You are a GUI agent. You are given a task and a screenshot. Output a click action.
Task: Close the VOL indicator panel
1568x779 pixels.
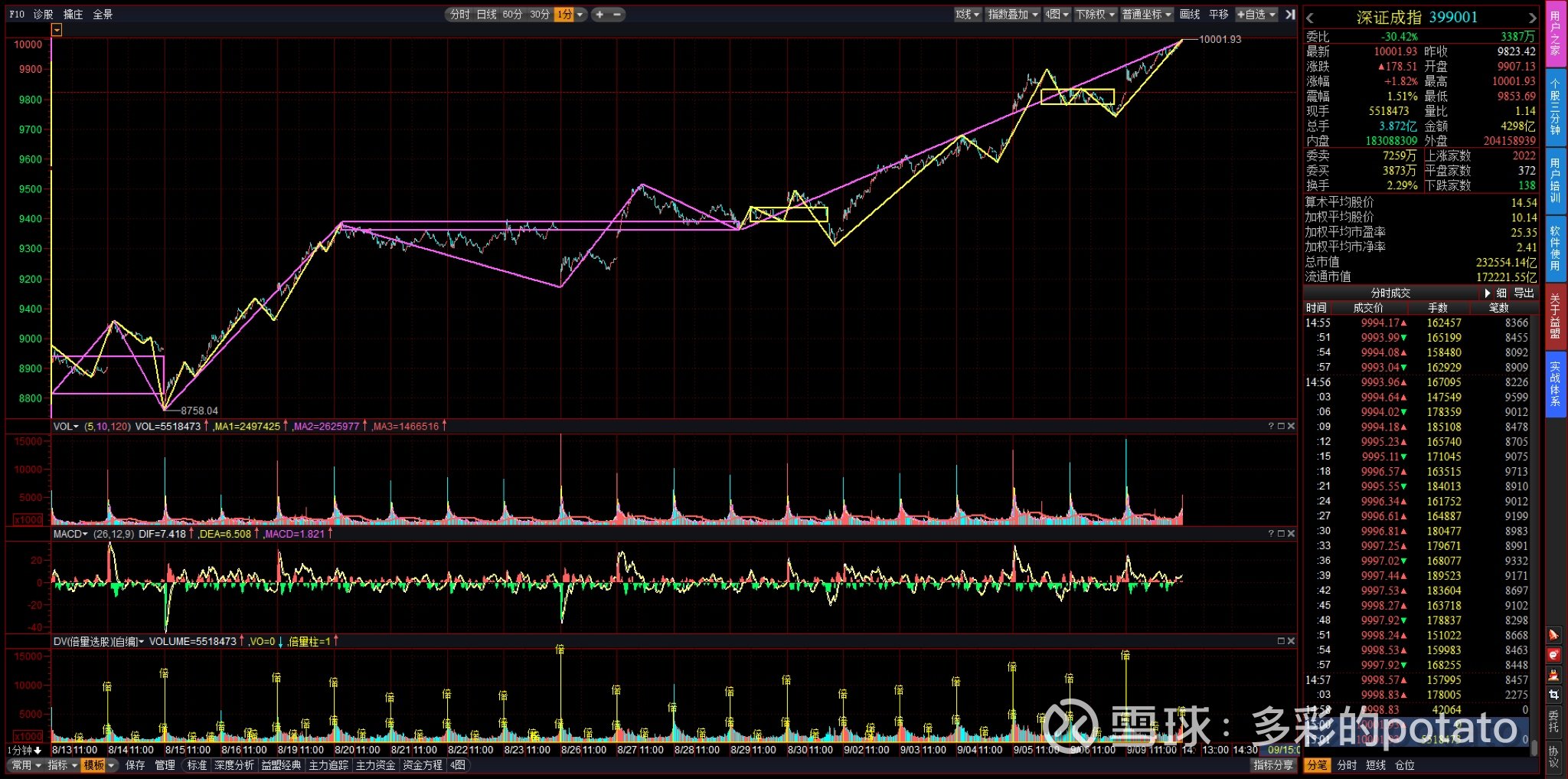(1291, 426)
